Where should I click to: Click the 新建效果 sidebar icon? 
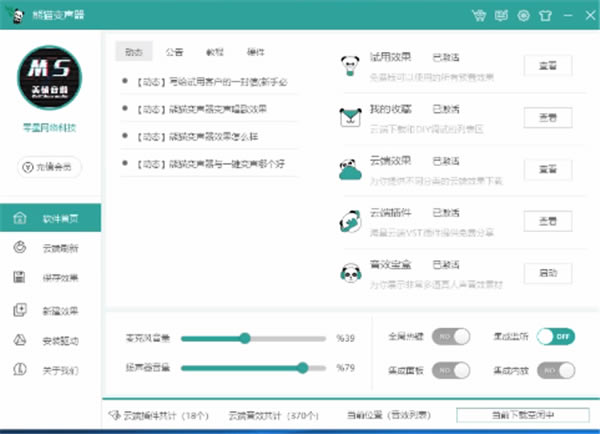(20, 309)
